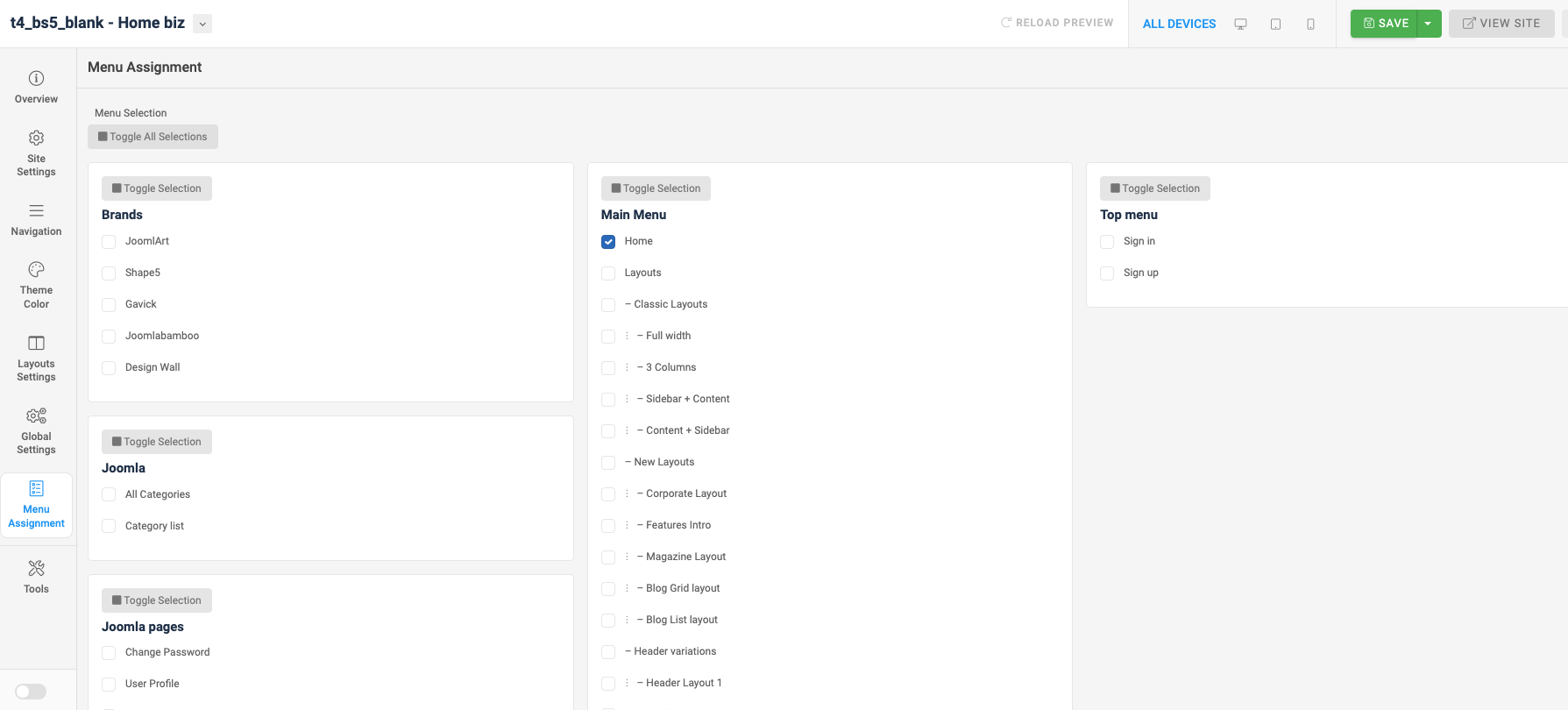
Task: Open the Tools sidebar icon
Action: tap(36, 569)
